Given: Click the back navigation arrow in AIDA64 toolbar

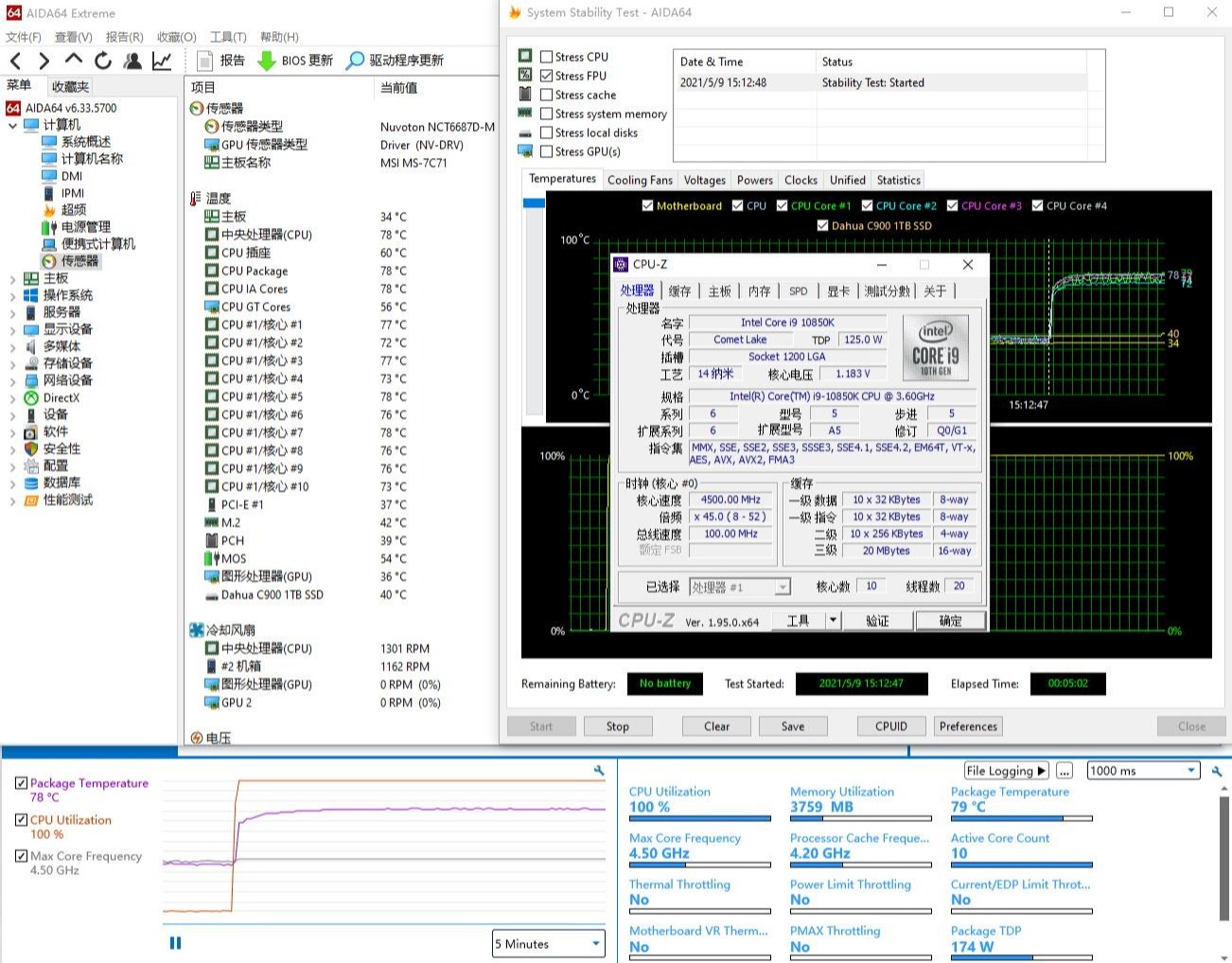Looking at the screenshot, I should [x=16, y=61].
